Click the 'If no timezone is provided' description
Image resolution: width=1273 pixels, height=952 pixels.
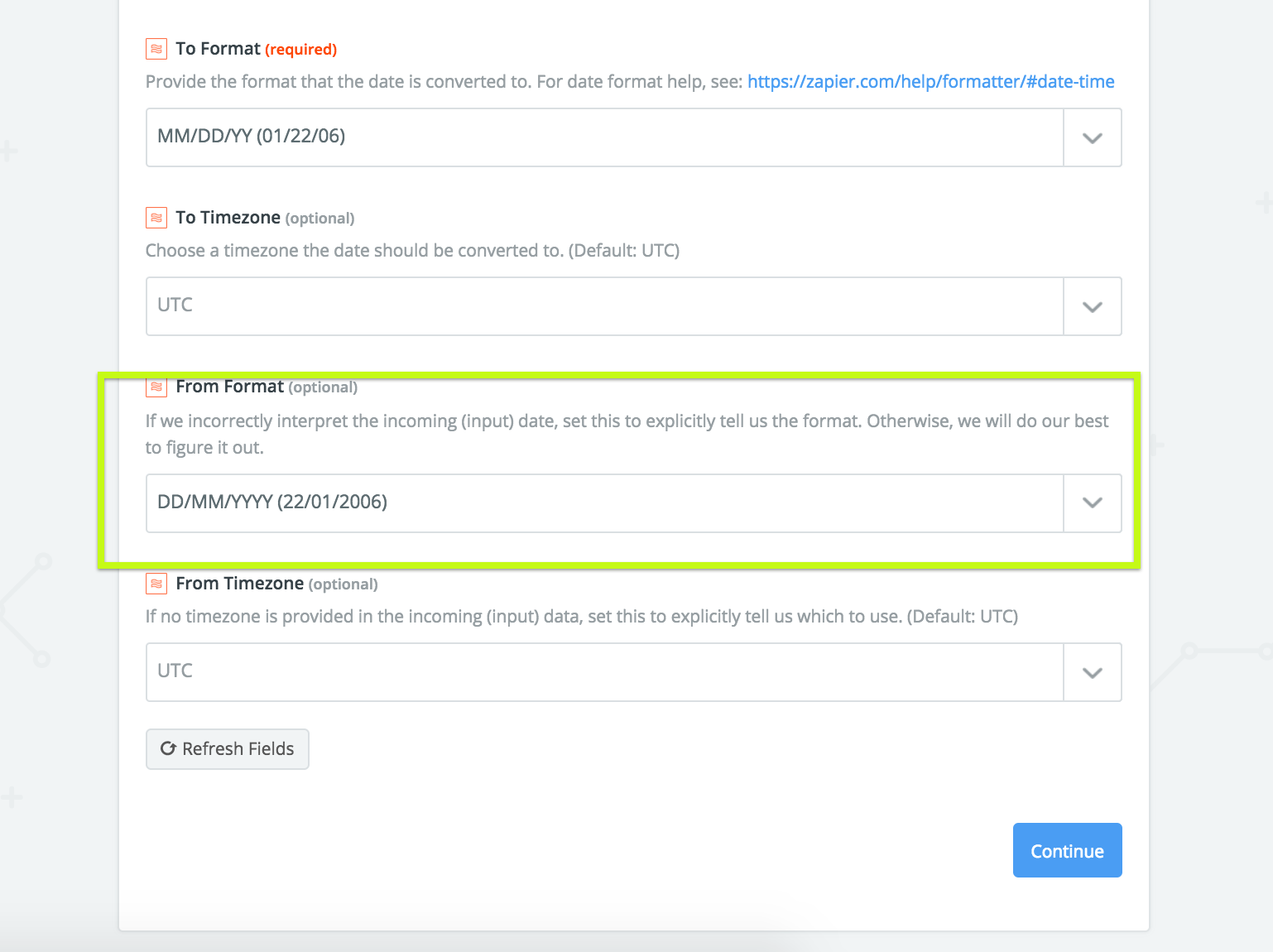click(x=582, y=616)
